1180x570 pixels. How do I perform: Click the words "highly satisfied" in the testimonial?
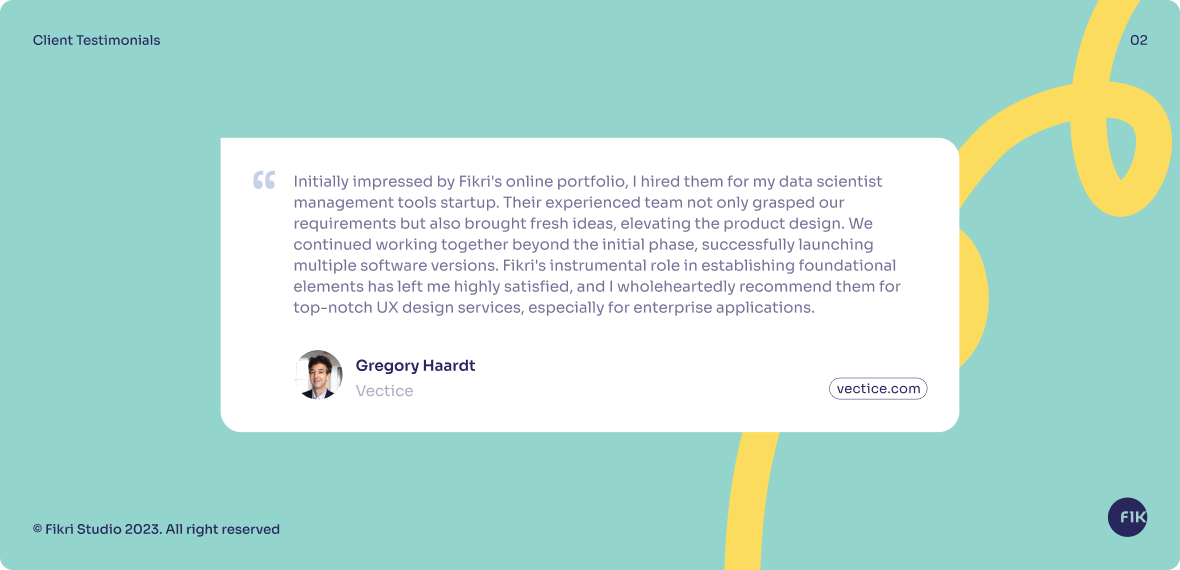click(511, 287)
